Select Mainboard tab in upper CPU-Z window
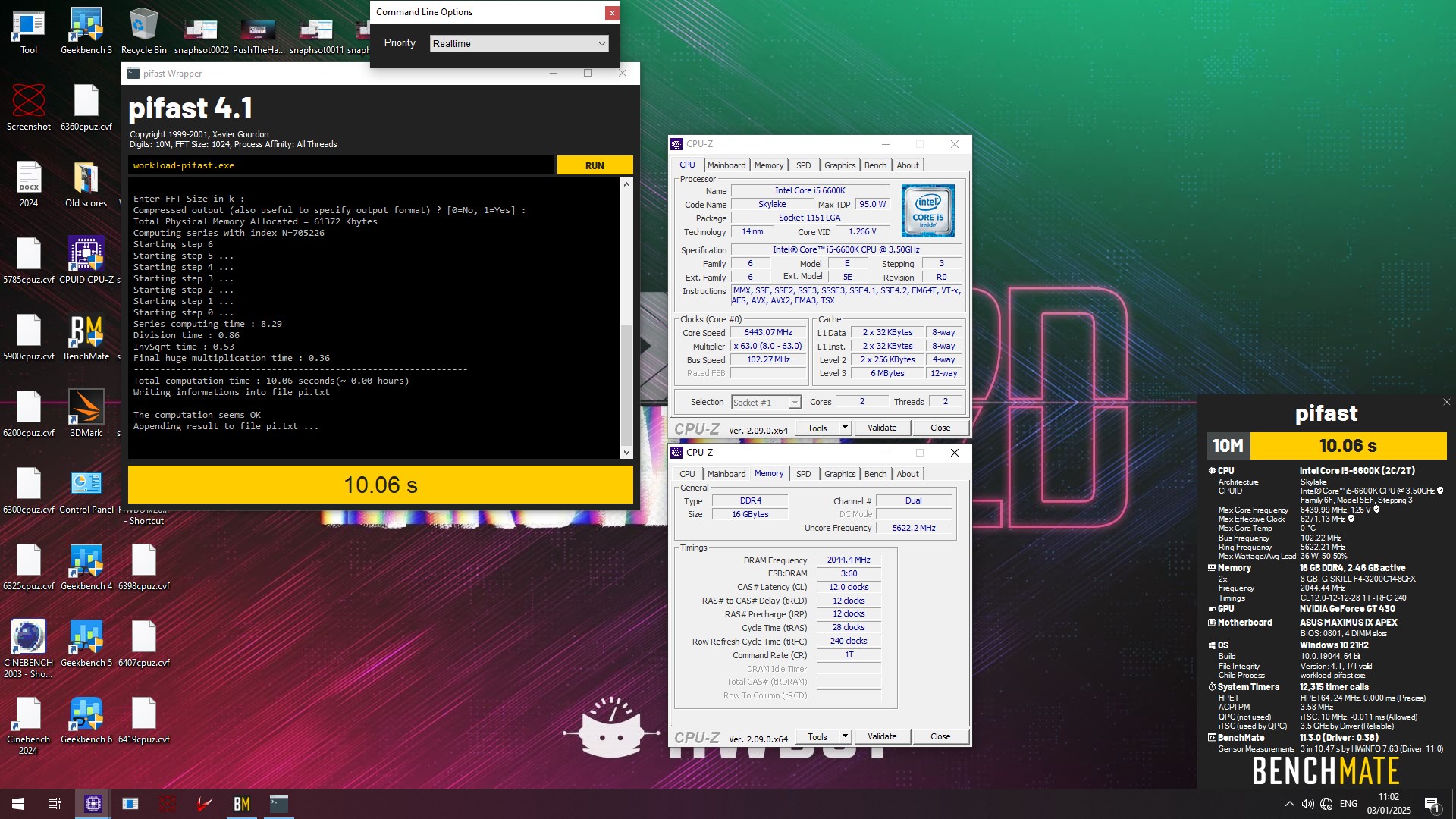This screenshot has width=1456, height=819. point(726,165)
